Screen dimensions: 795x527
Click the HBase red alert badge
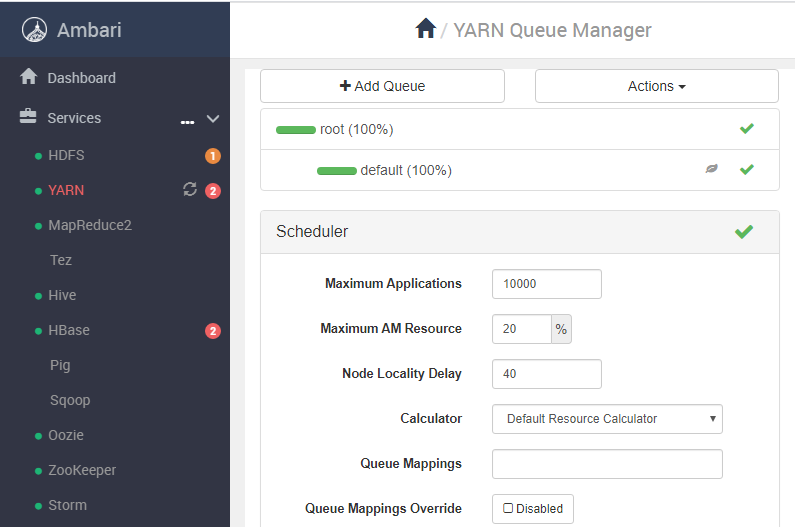click(213, 331)
